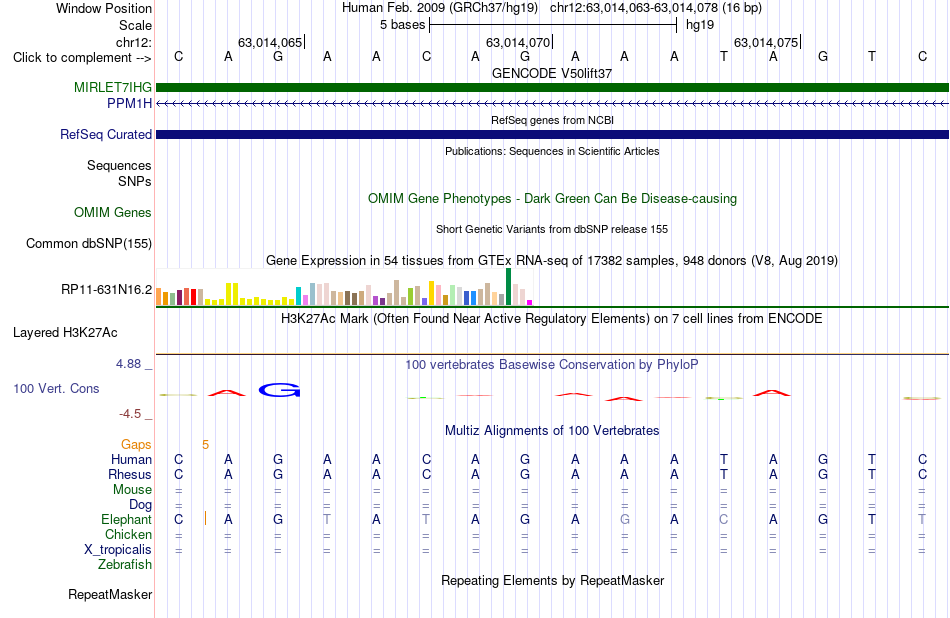Image resolution: width=950 pixels, height=618 pixels.
Task: Click the OMIM Genes side label
Action: tap(113, 213)
